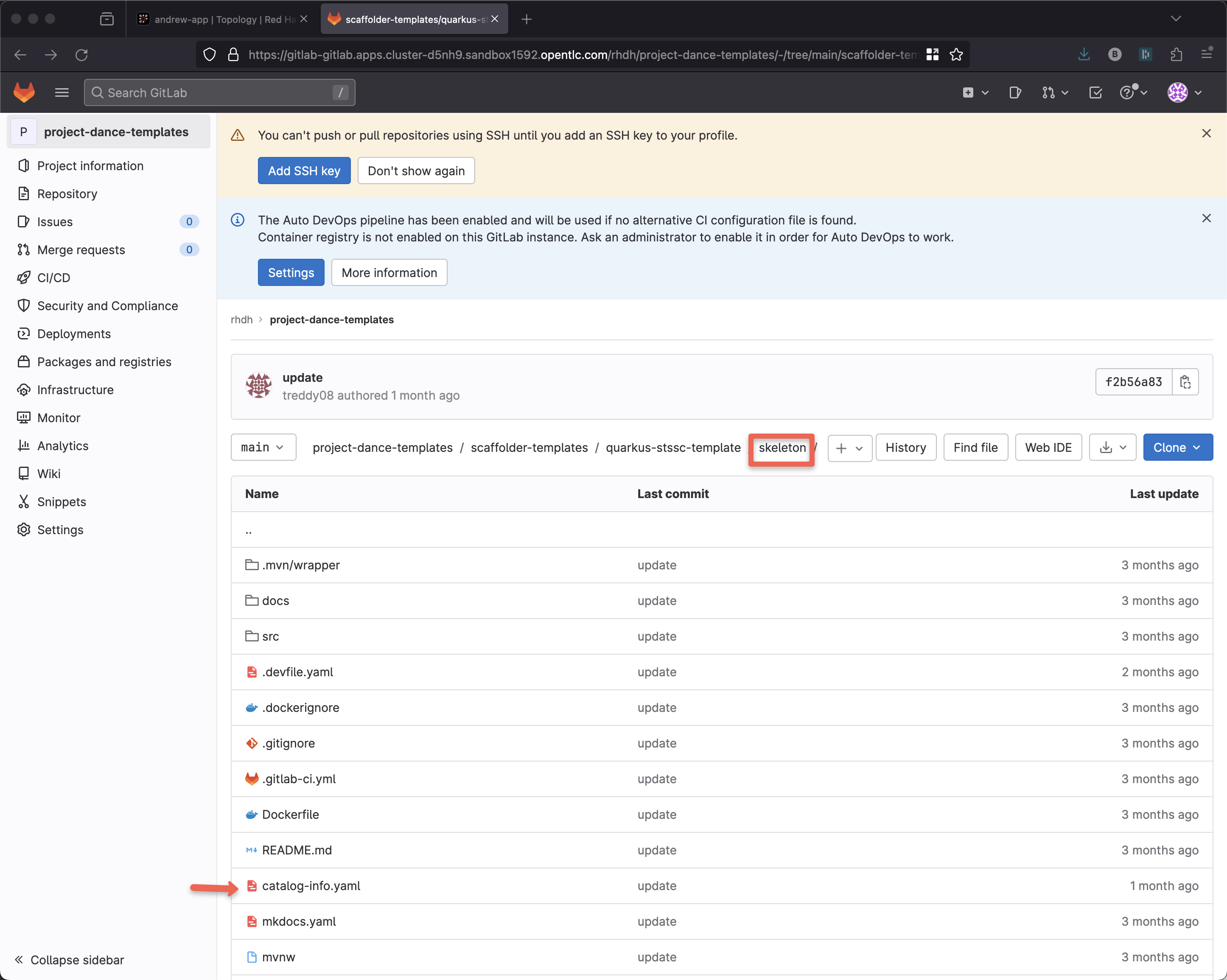Dismiss the SSH key warning banner
1227x980 pixels.
tap(1206, 133)
